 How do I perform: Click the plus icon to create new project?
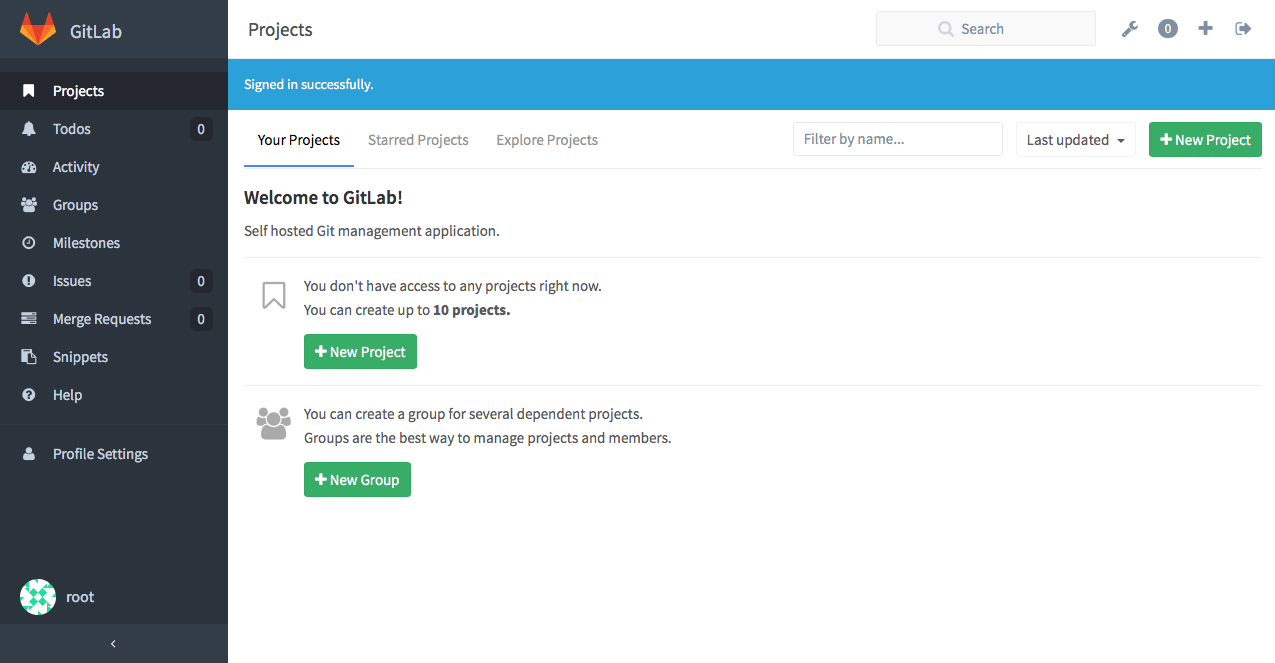coord(1205,28)
